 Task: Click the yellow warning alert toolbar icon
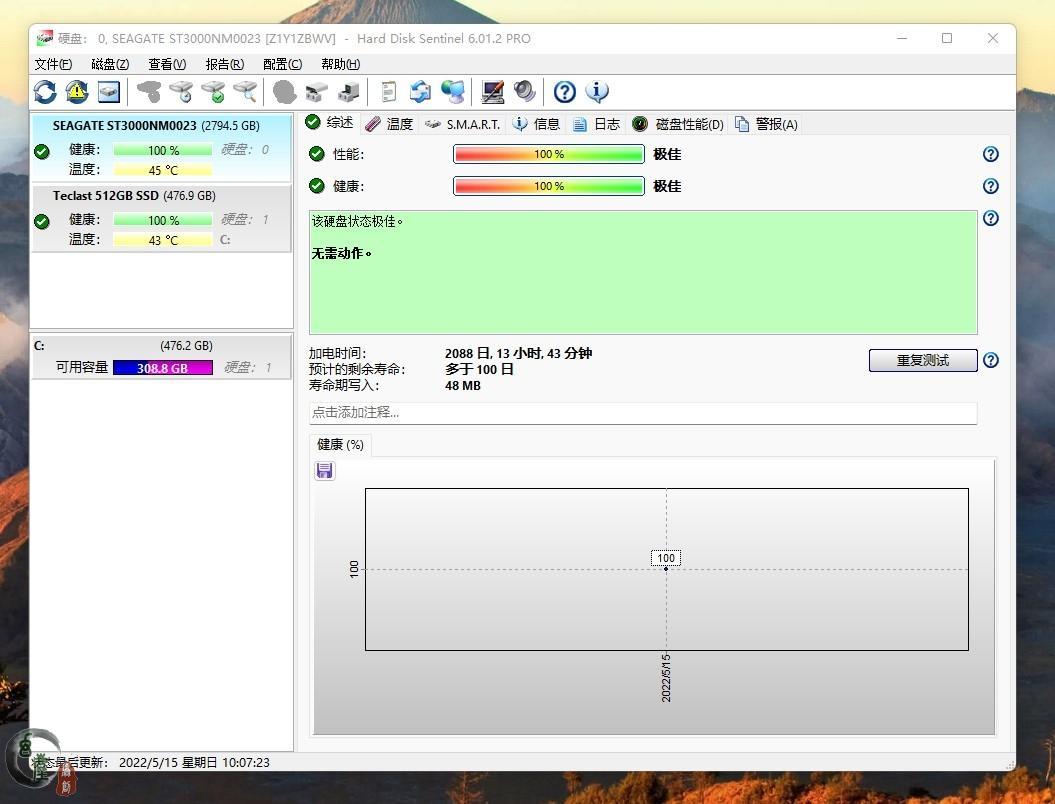coord(77,92)
